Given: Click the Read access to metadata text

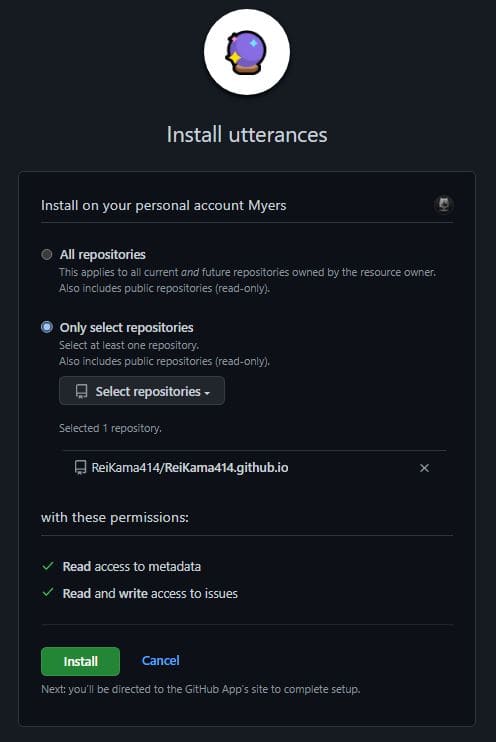Looking at the screenshot, I should [x=132, y=566].
